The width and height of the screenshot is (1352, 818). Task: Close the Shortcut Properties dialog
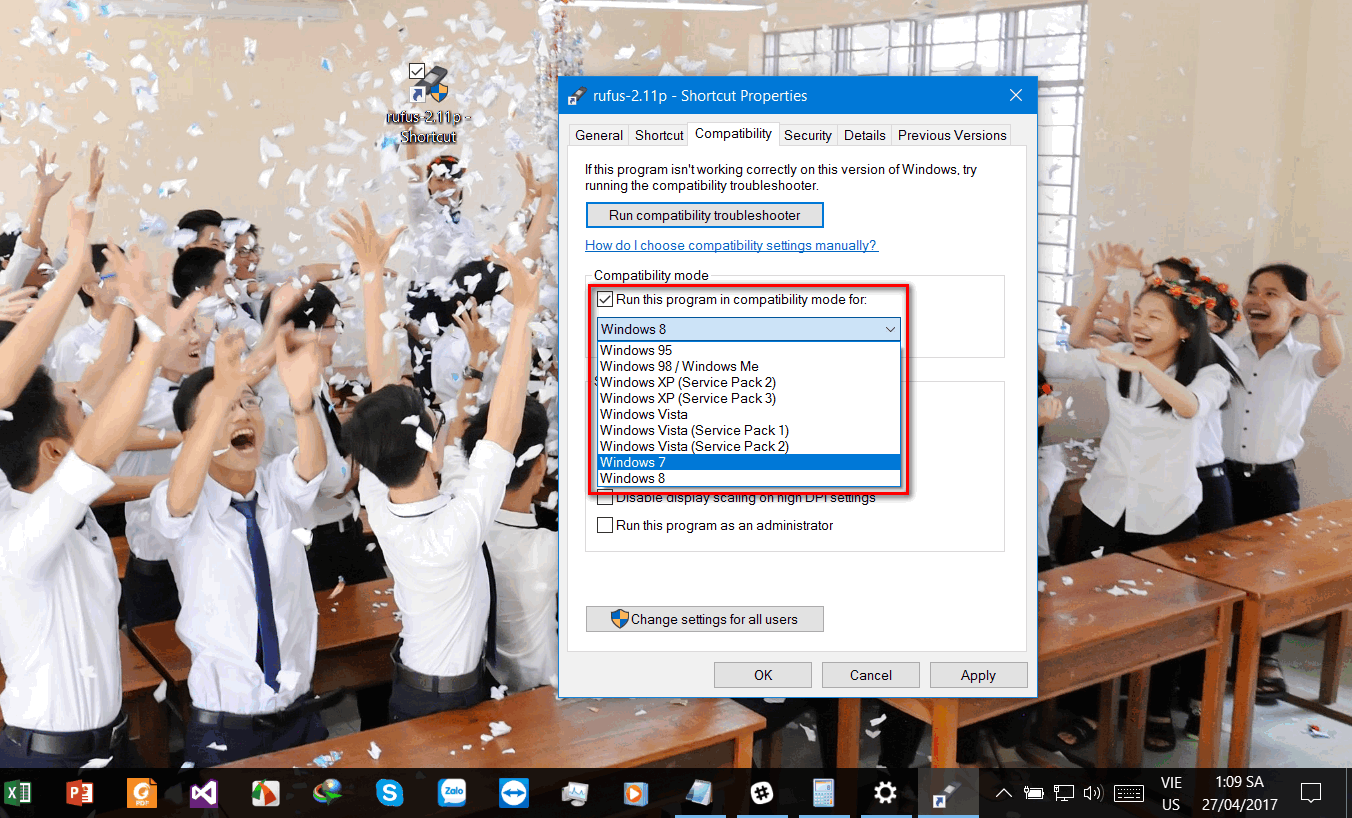(1016, 96)
